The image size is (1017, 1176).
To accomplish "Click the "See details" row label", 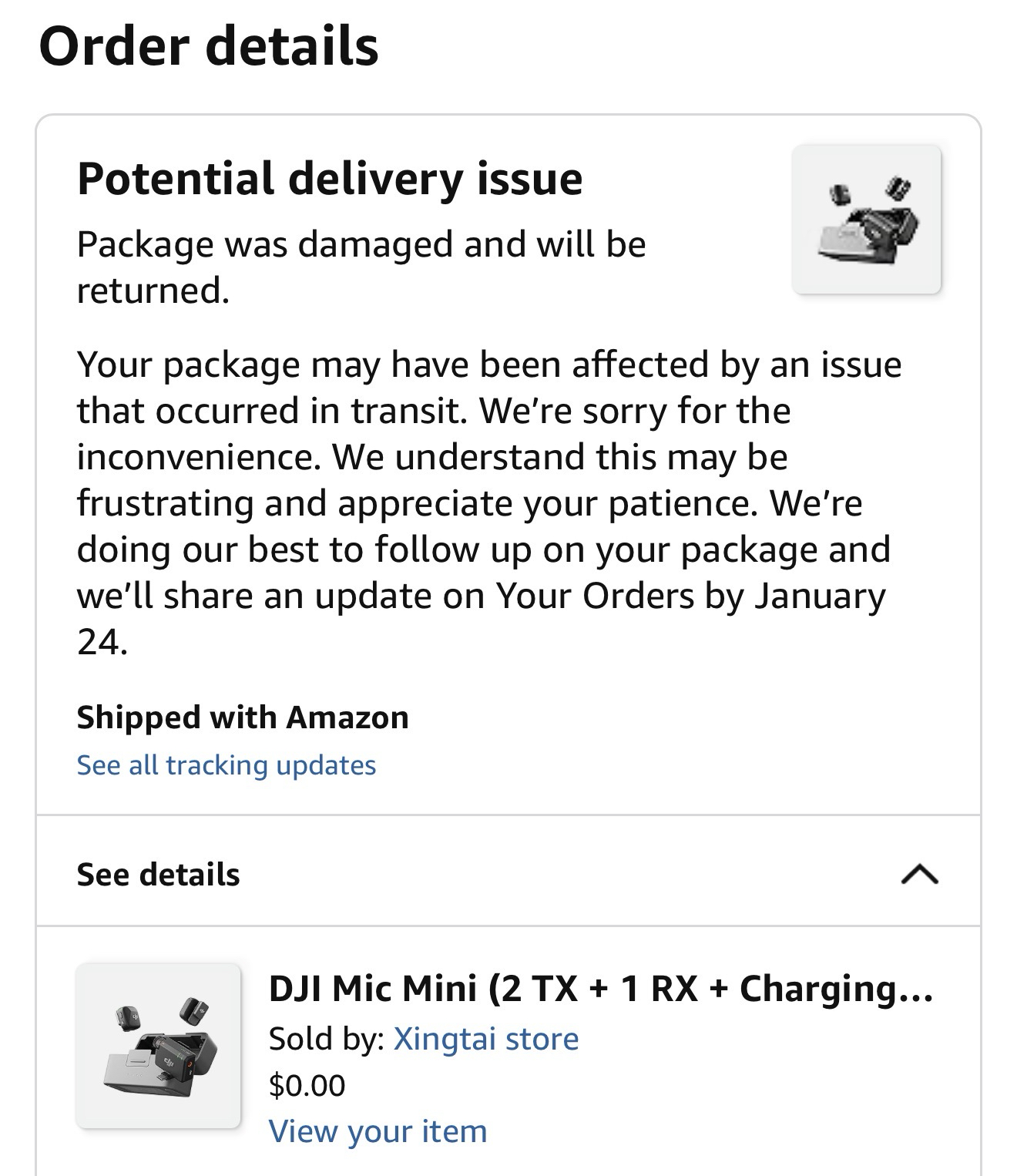I will [x=158, y=875].
